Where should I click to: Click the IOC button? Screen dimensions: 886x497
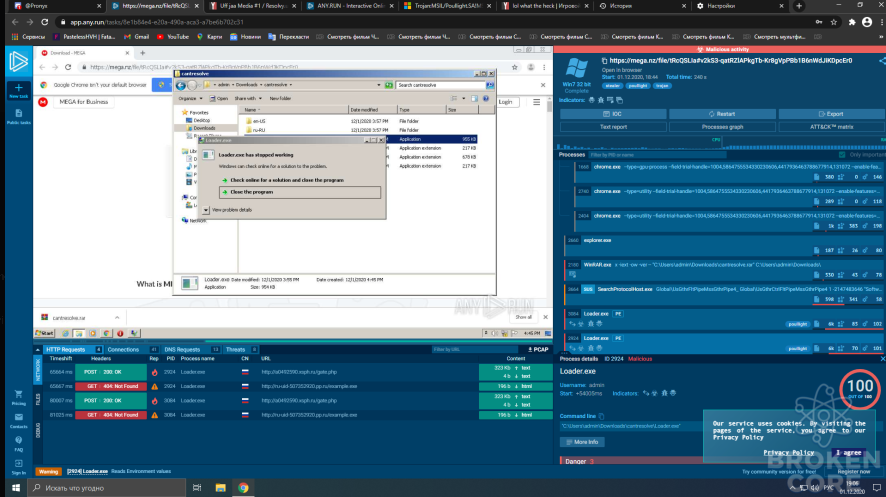click(x=613, y=114)
